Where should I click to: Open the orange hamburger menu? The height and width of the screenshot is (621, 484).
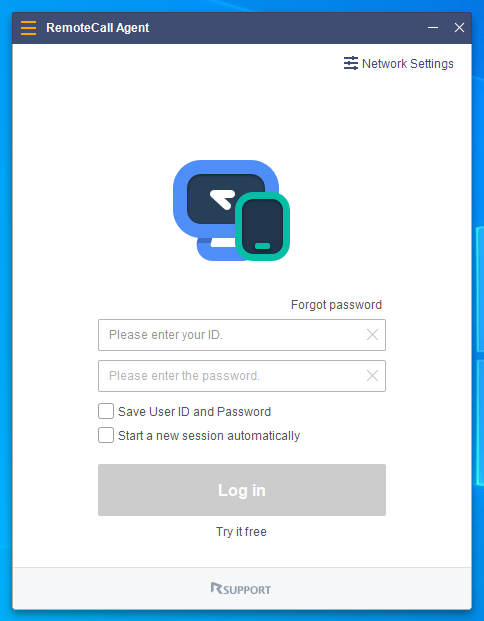(28, 28)
